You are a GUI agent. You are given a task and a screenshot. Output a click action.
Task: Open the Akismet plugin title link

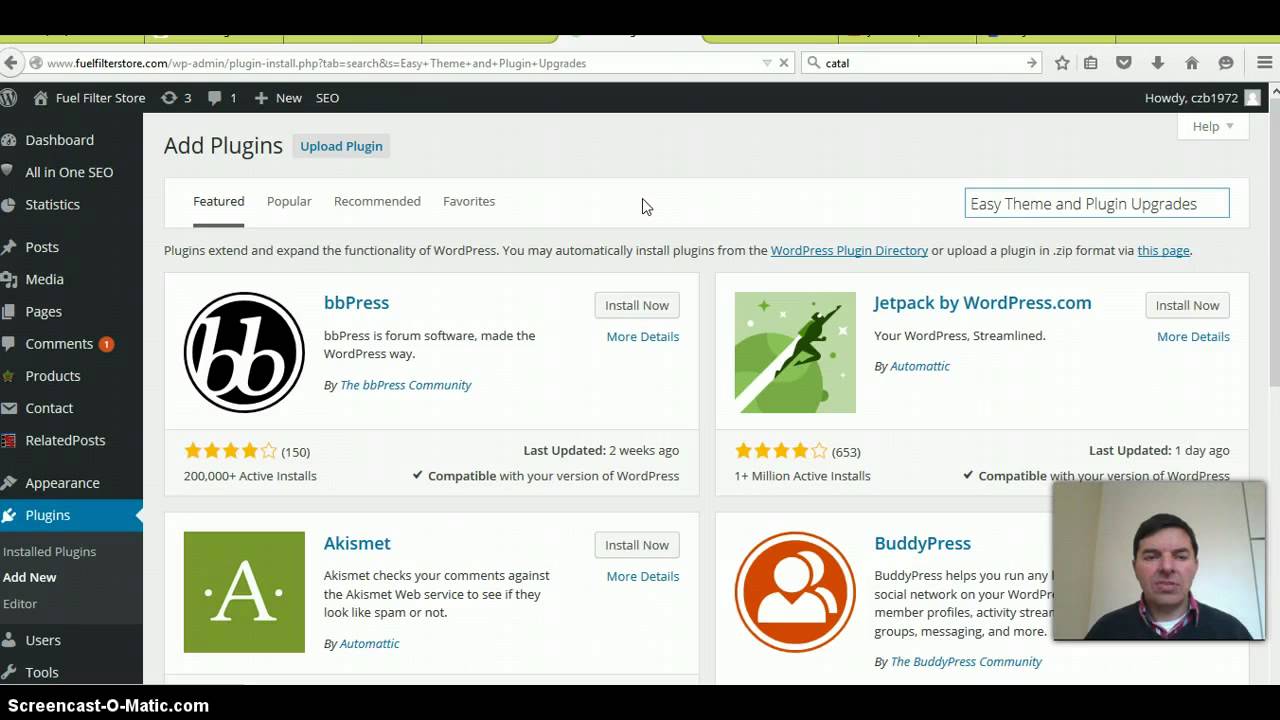[x=357, y=543]
